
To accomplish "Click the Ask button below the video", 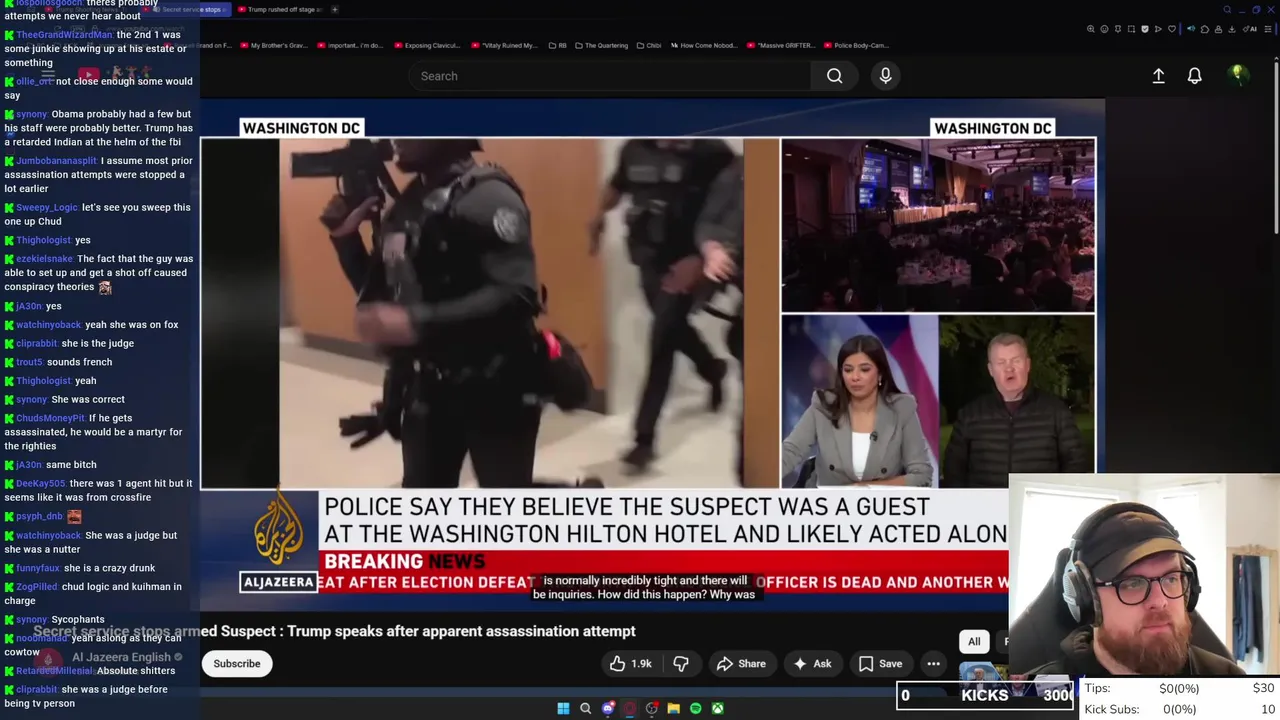I will click(x=812, y=664).
